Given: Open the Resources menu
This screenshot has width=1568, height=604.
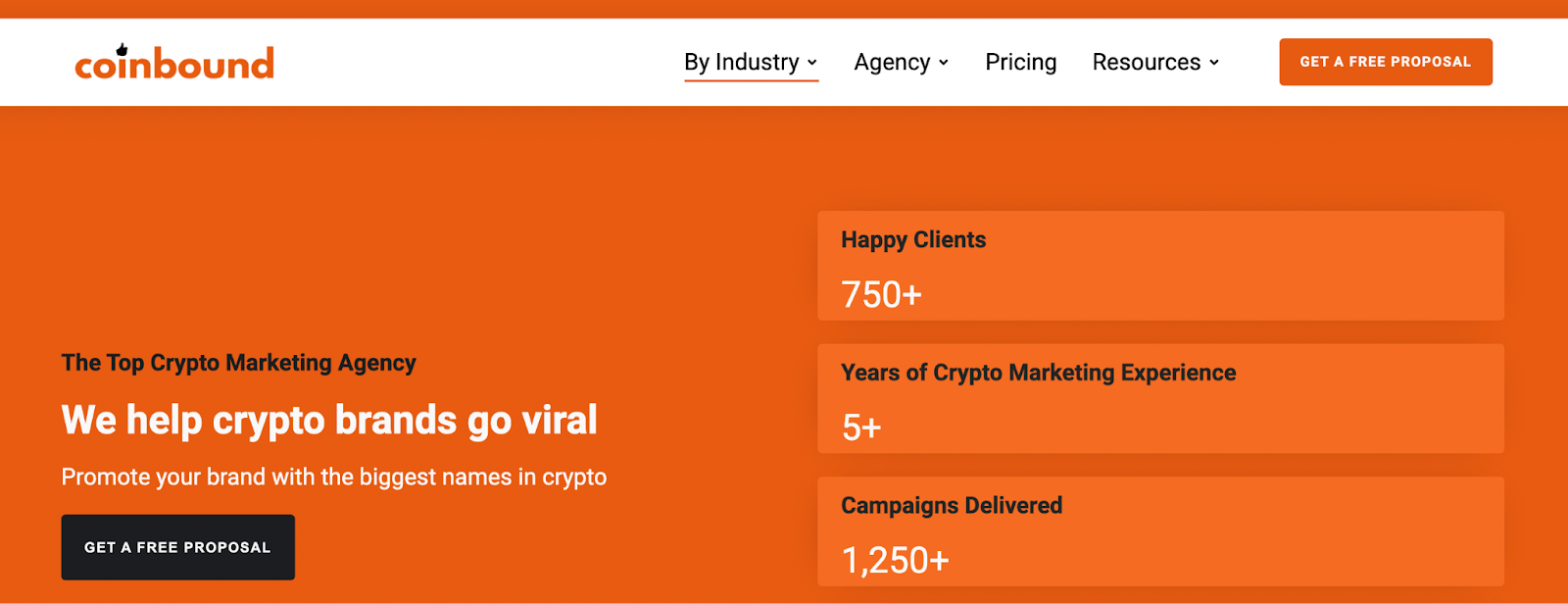Looking at the screenshot, I should click(1155, 62).
